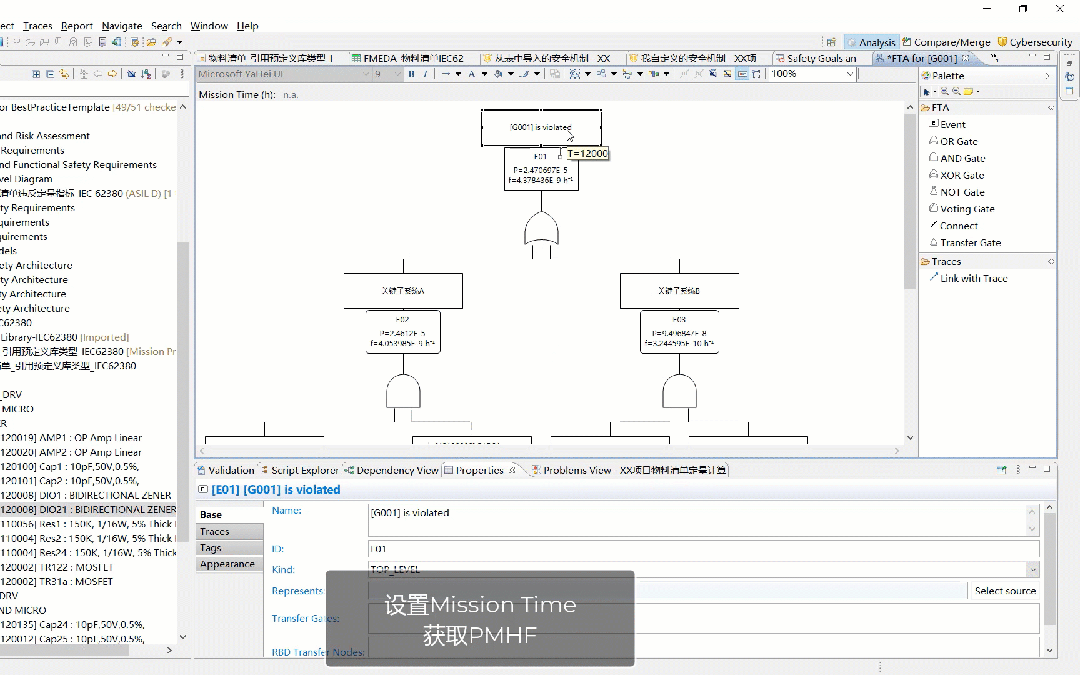Select the Connect tool in palette
This screenshot has width=1080, height=675.
tap(954, 226)
